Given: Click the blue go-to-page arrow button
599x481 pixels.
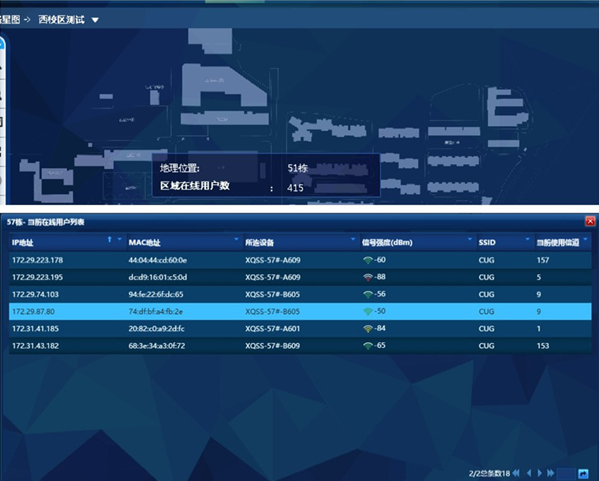Looking at the screenshot, I should [x=583, y=474].
